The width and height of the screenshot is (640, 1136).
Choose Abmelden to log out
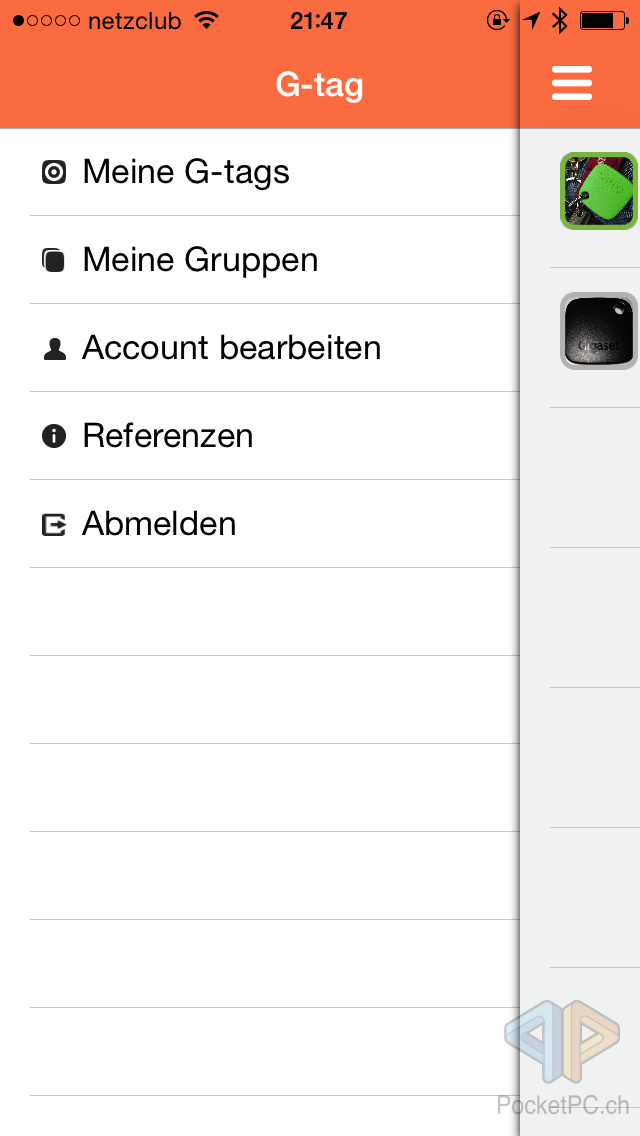pos(159,524)
